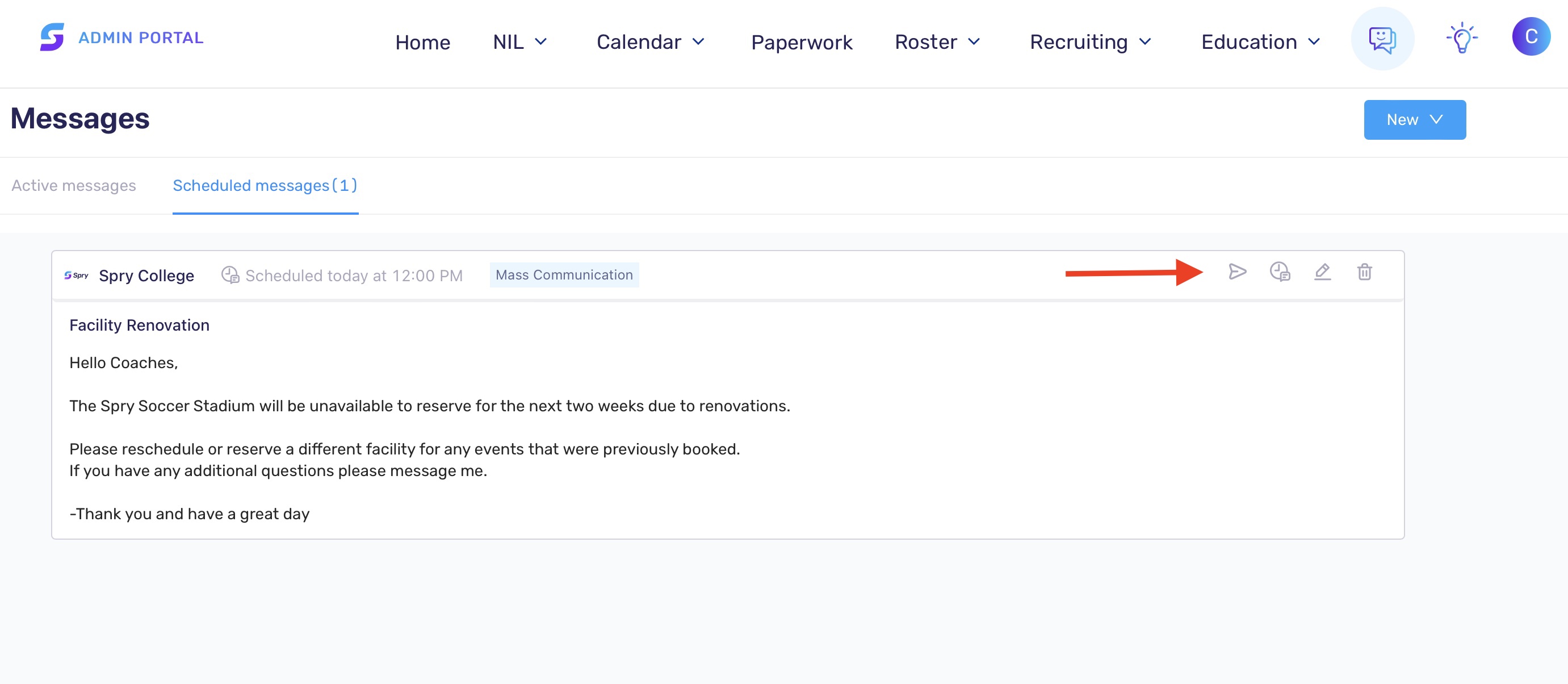The height and width of the screenshot is (684, 1568).
Task: Delete the scheduled message trash icon
Action: [x=1364, y=272]
